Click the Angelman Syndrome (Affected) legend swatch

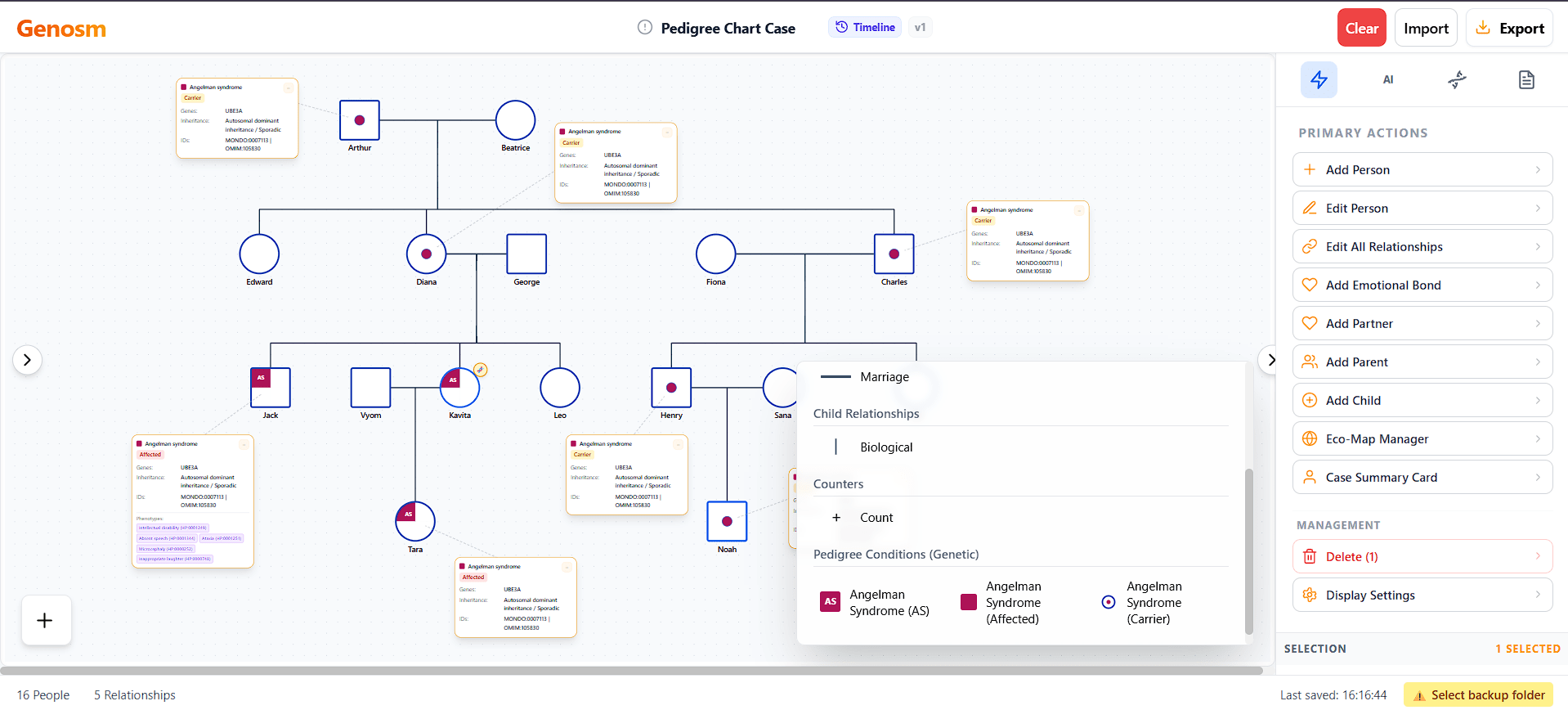tap(969, 602)
